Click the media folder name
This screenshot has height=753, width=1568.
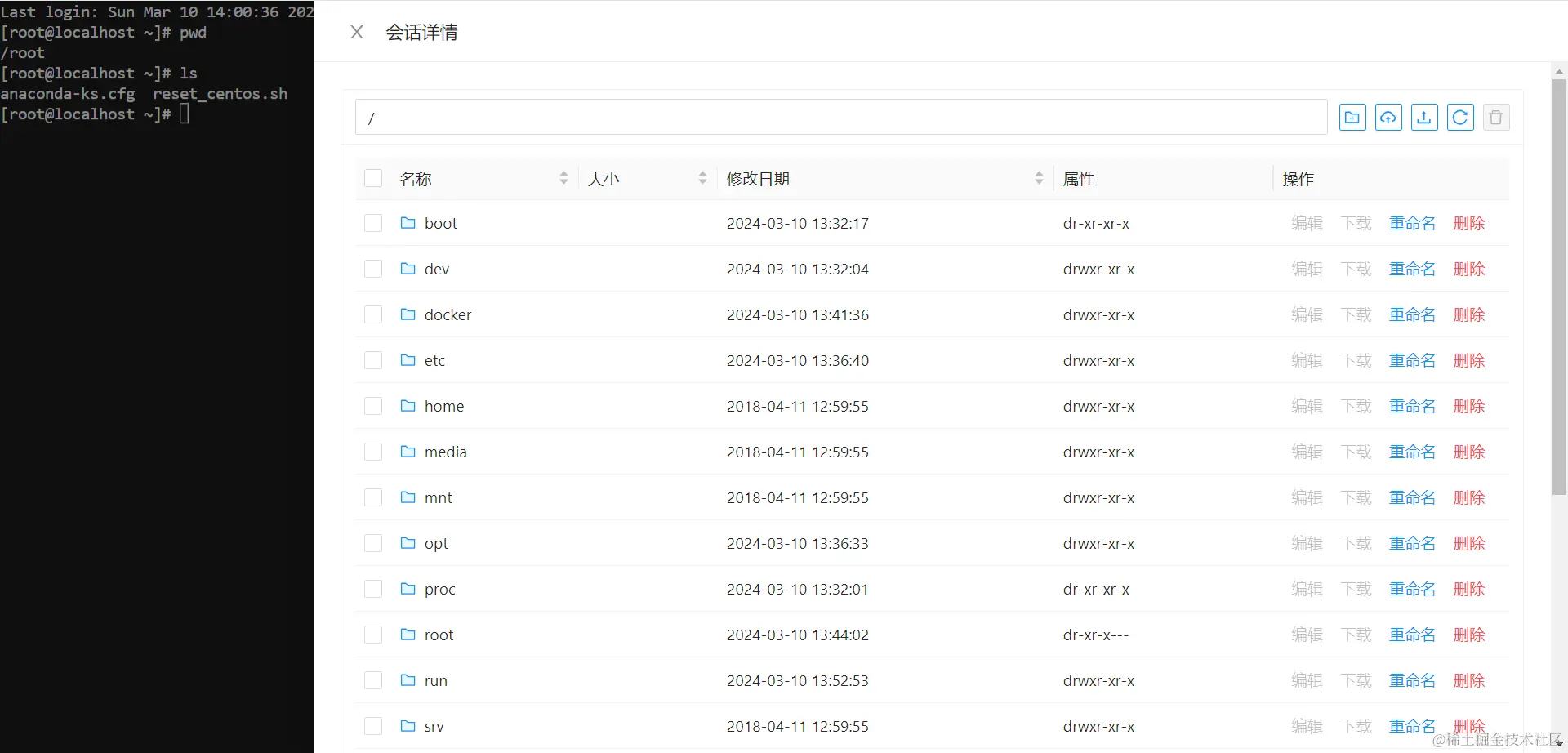click(445, 452)
